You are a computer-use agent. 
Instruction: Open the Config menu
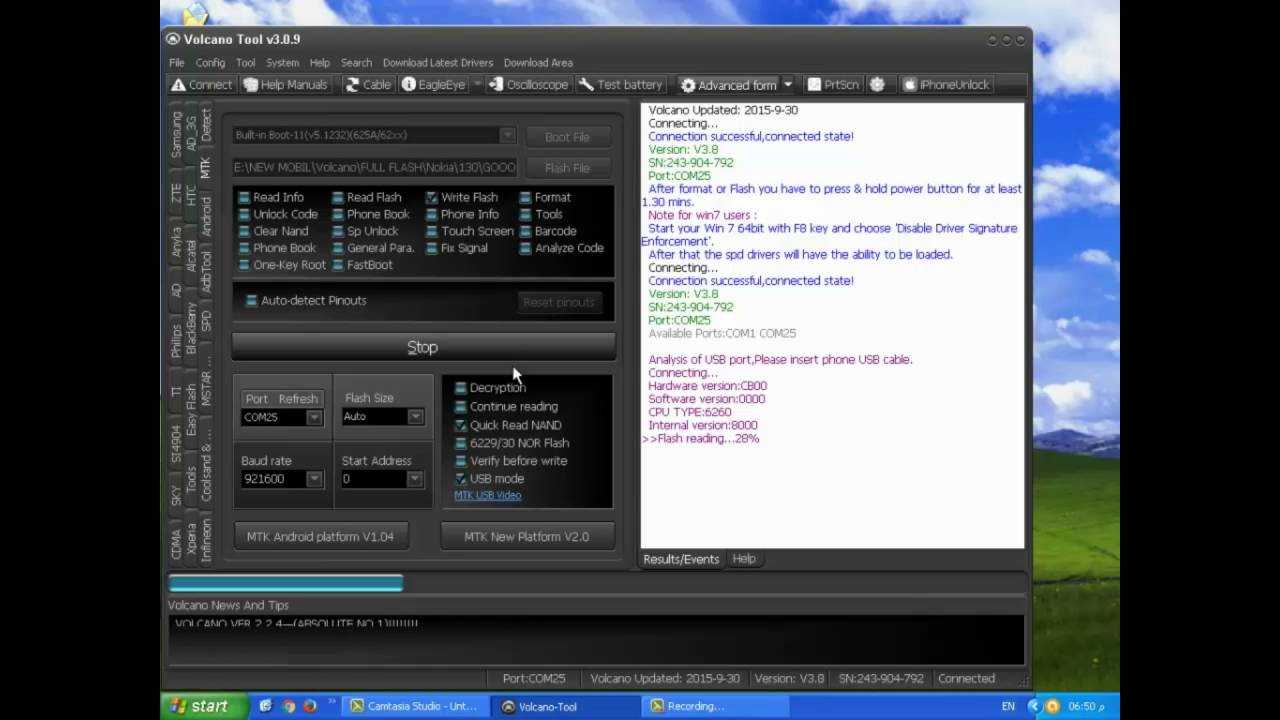210,62
